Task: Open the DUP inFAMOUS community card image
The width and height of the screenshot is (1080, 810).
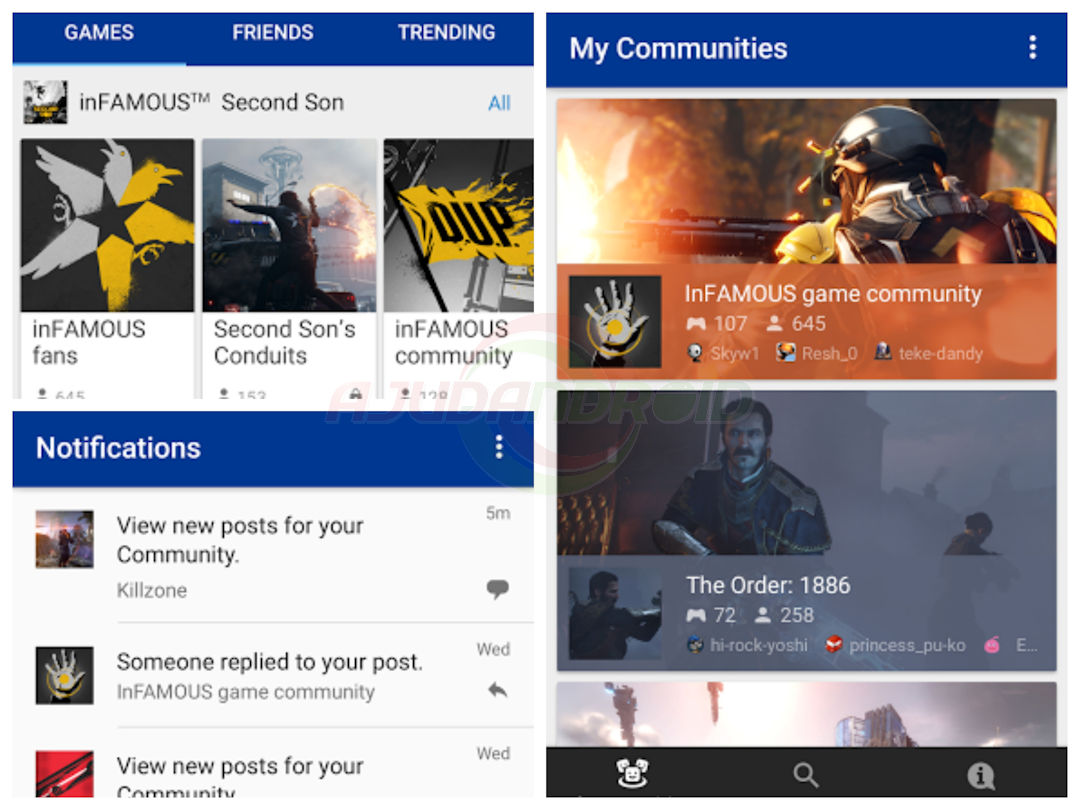Action: pos(459,225)
